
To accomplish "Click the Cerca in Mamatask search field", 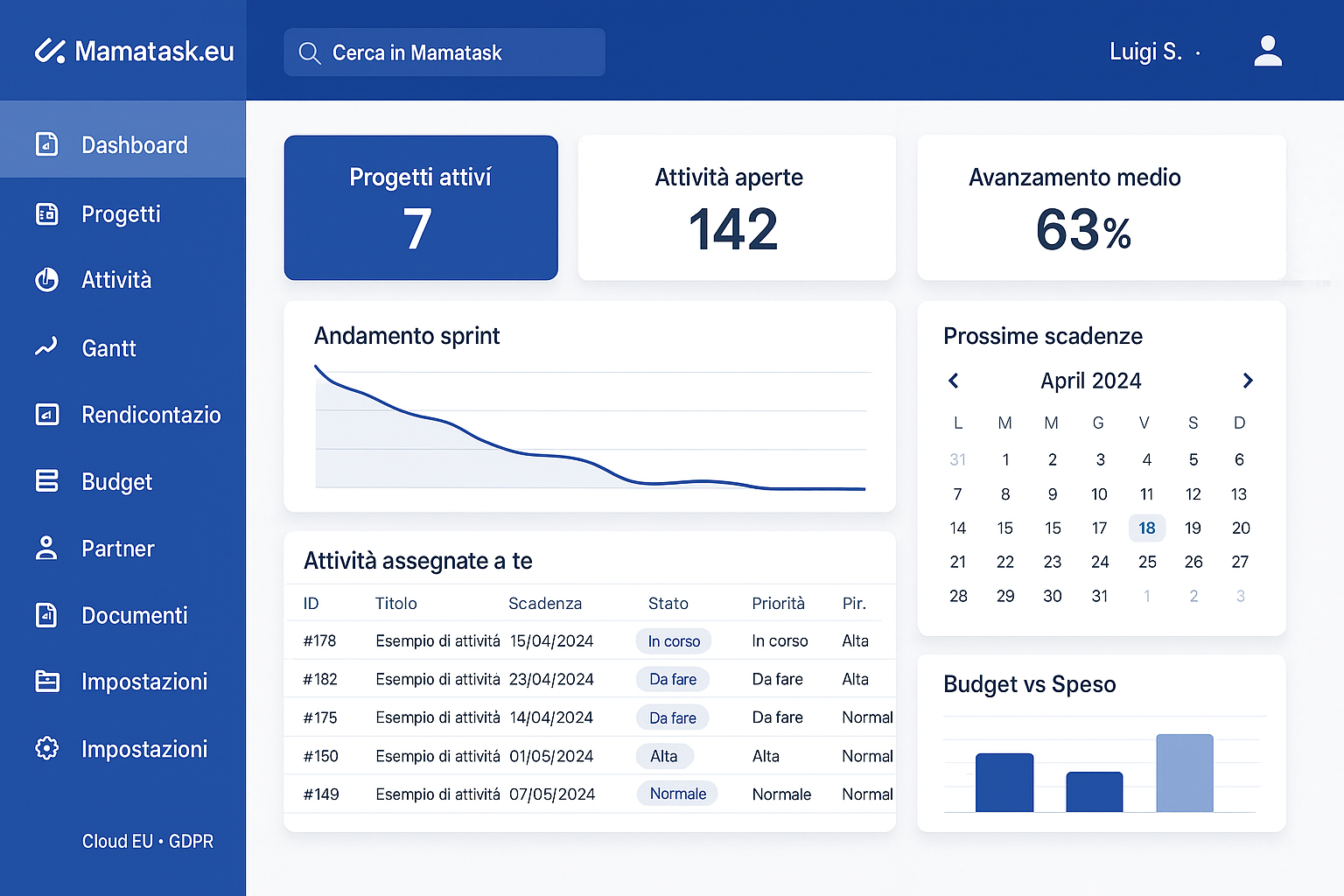I will [455, 53].
